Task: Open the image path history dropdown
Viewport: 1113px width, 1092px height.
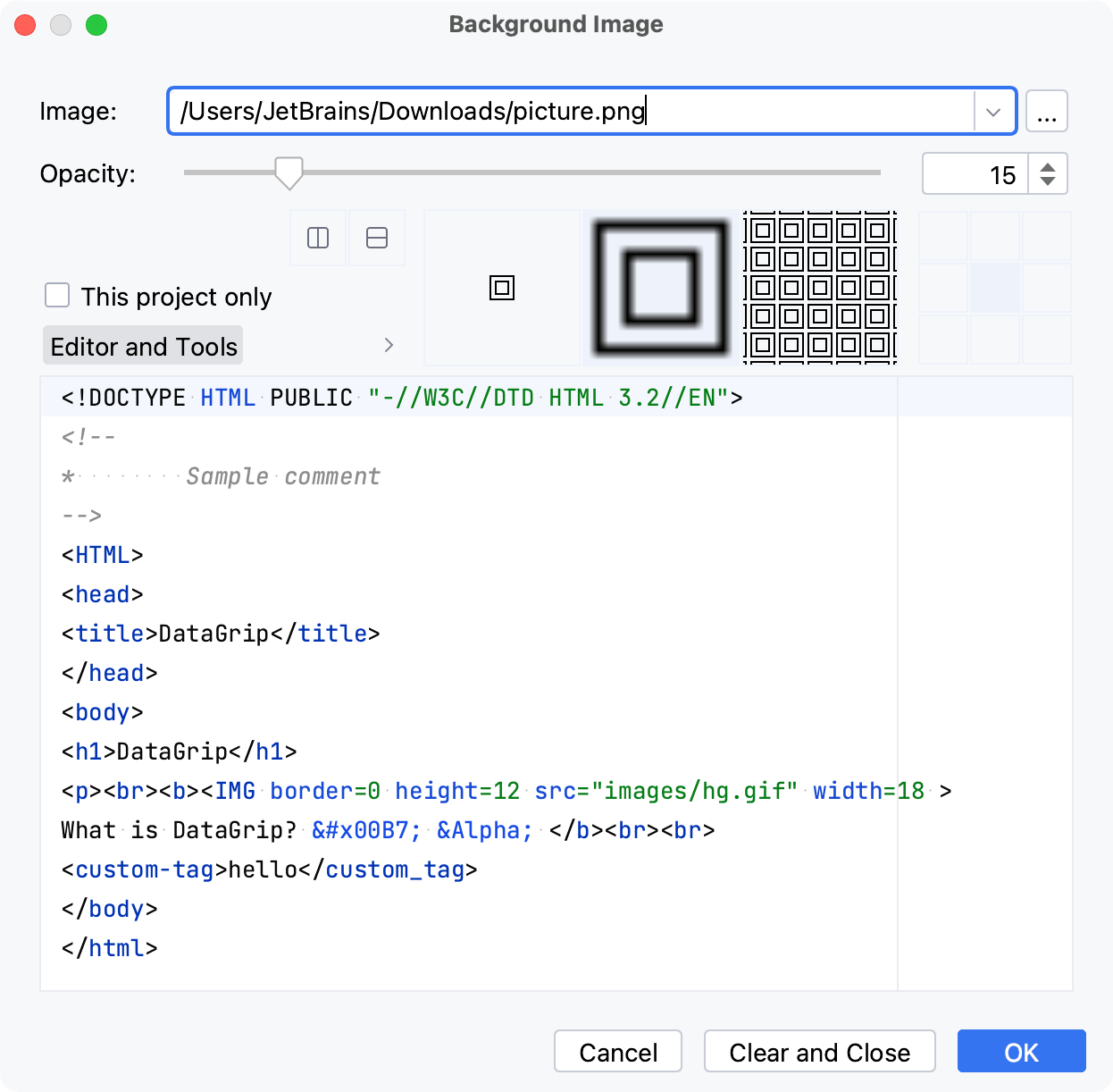Action: [x=993, y=112]
